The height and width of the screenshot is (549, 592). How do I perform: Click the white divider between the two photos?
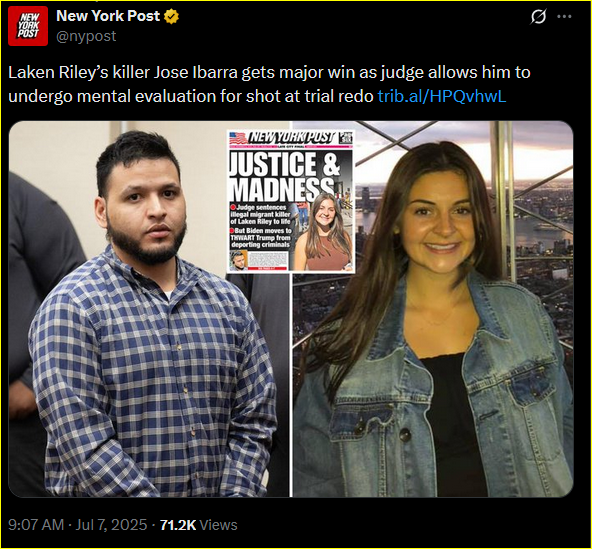[x=291, y=385]
